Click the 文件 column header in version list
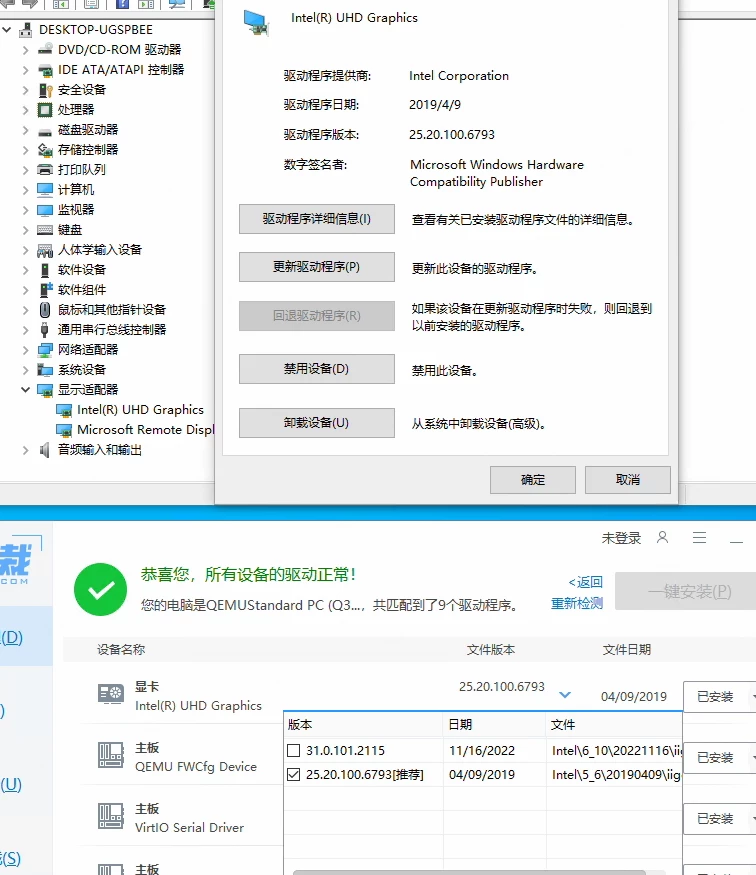 [x=614, y=725]
